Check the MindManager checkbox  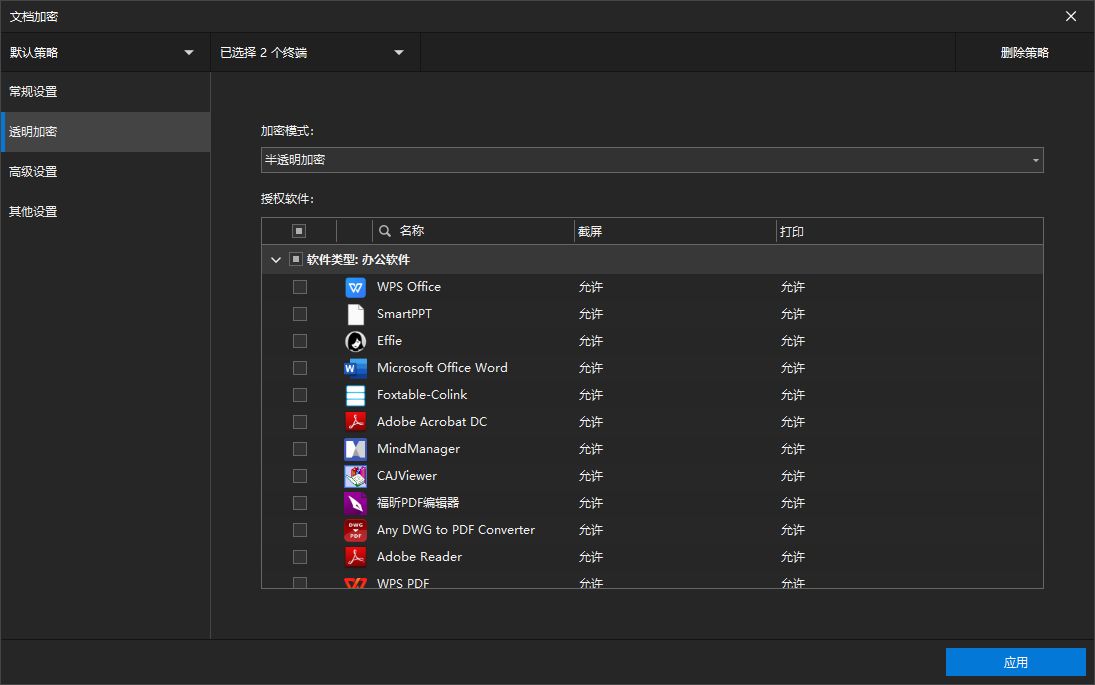[x=300, y=449]
